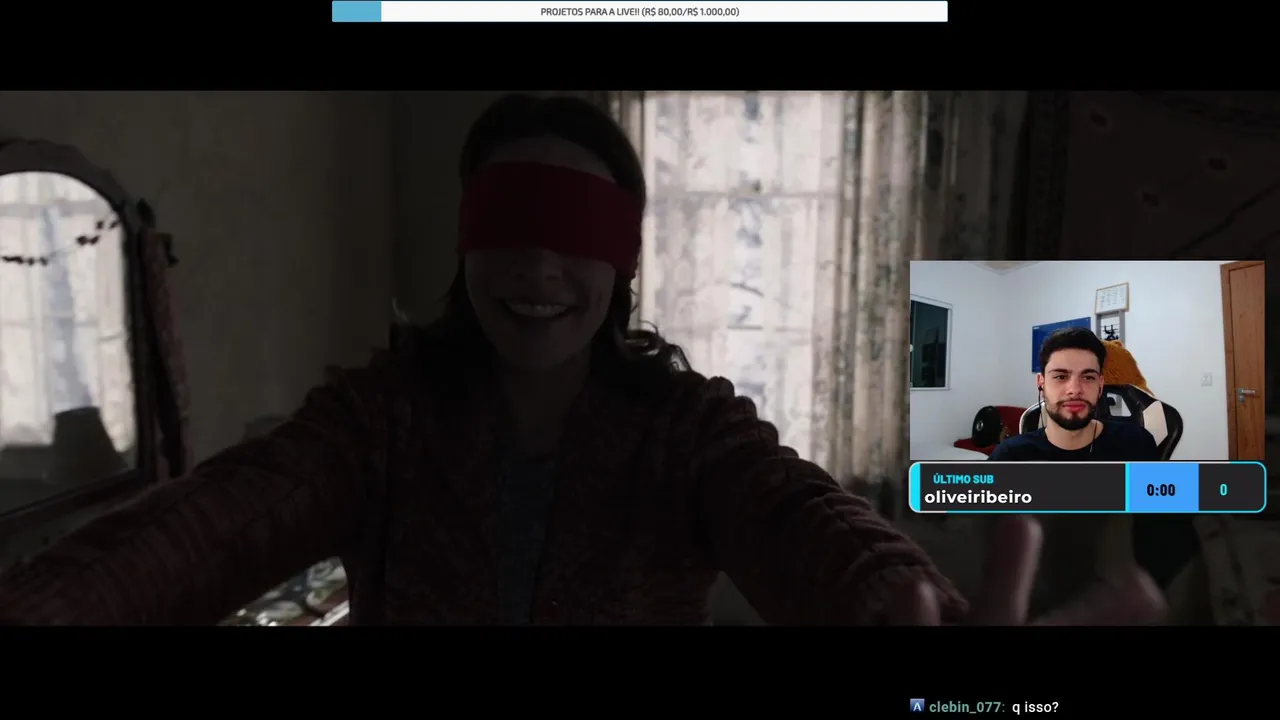Viewport: 1280px width, 720px height.
Task: Click the blue filled portion of goal bar
Action: (x=356, y=11)
